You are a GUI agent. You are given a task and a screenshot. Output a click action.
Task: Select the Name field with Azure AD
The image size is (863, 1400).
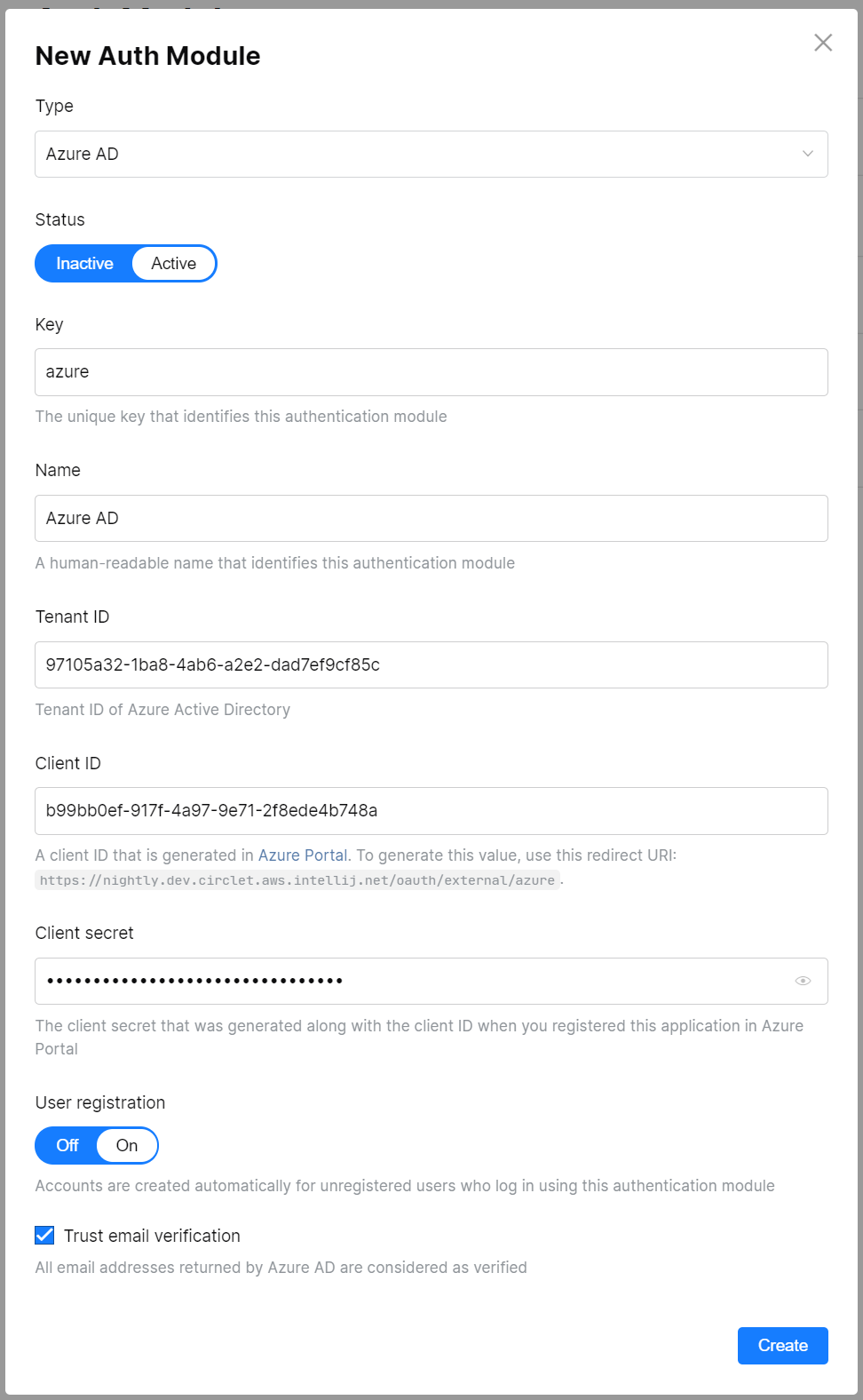point(431,518)
